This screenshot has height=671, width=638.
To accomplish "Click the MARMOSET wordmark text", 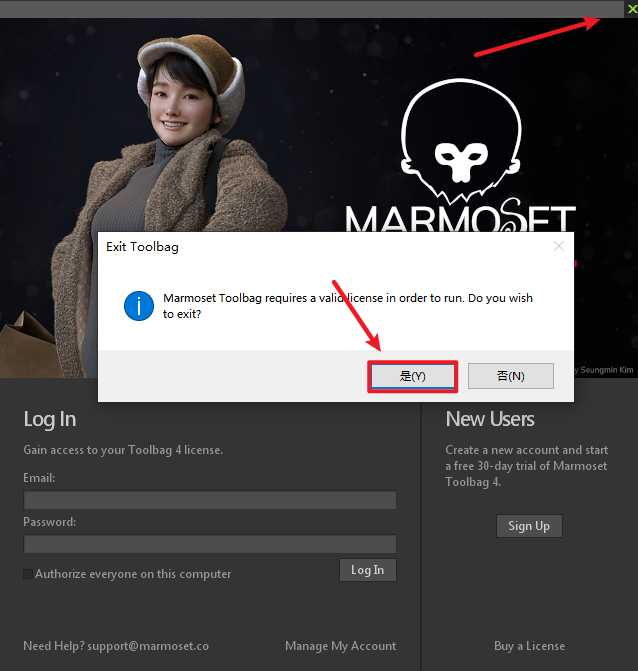I will click(461, 218).
